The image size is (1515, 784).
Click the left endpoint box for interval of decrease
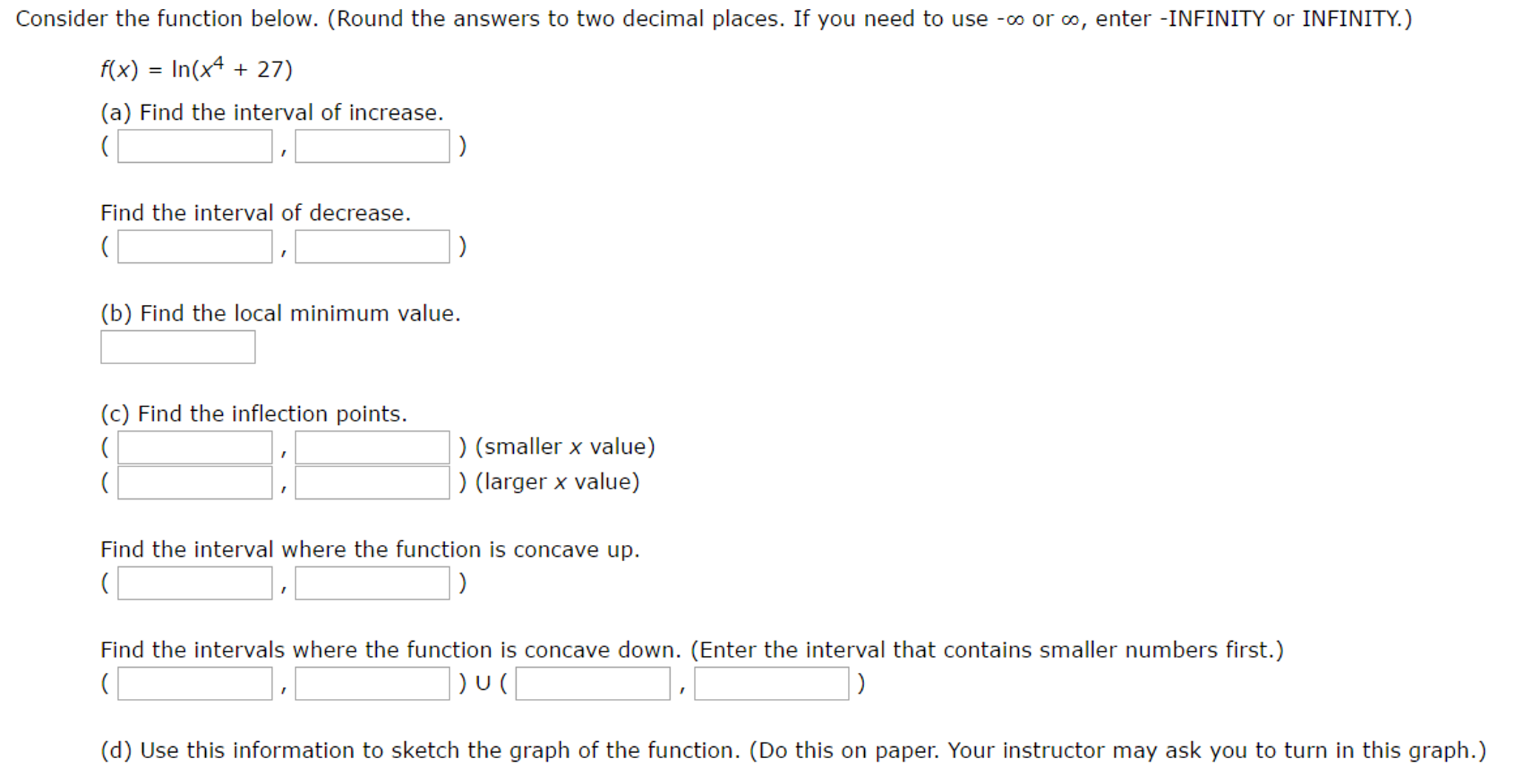point(194,247)
